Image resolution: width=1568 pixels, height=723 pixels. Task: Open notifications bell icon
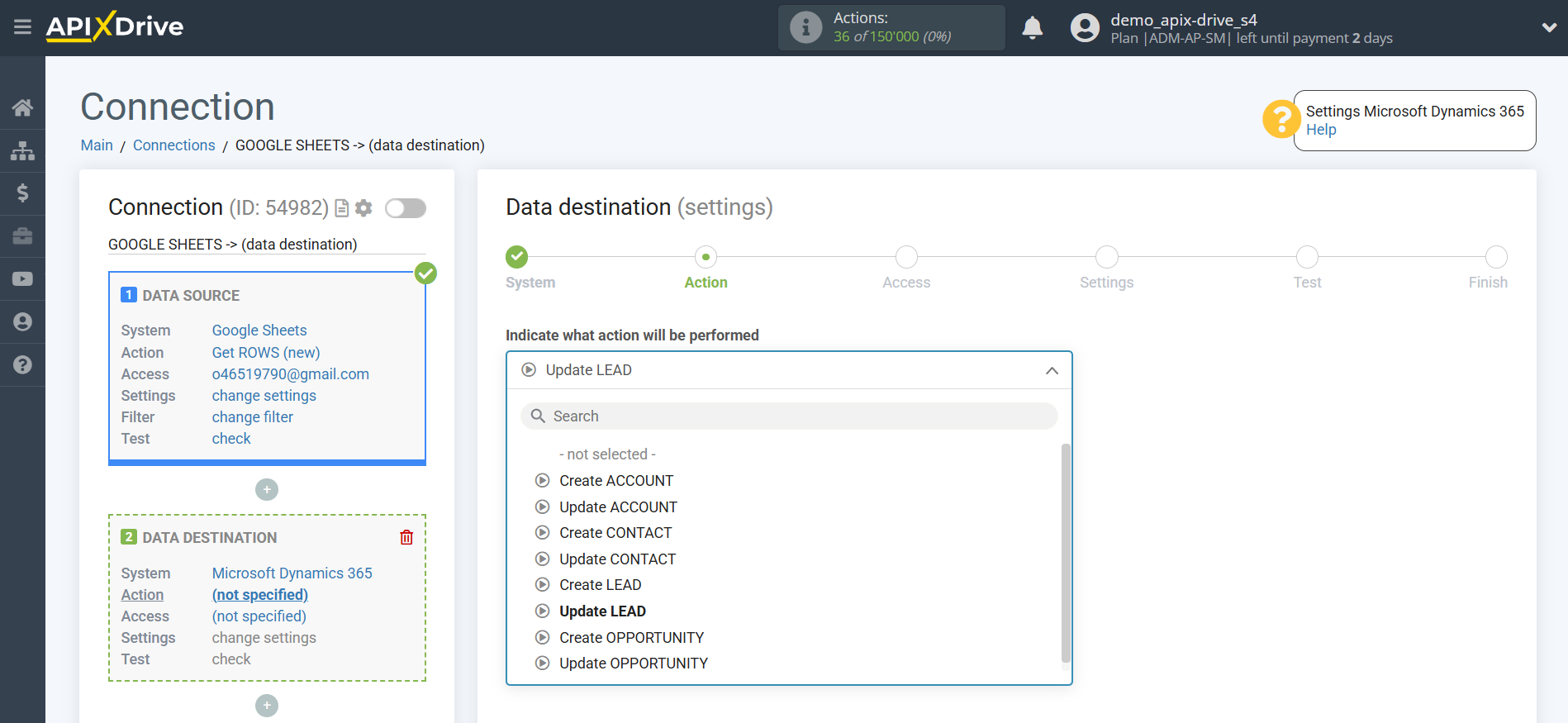point(1032,28)
